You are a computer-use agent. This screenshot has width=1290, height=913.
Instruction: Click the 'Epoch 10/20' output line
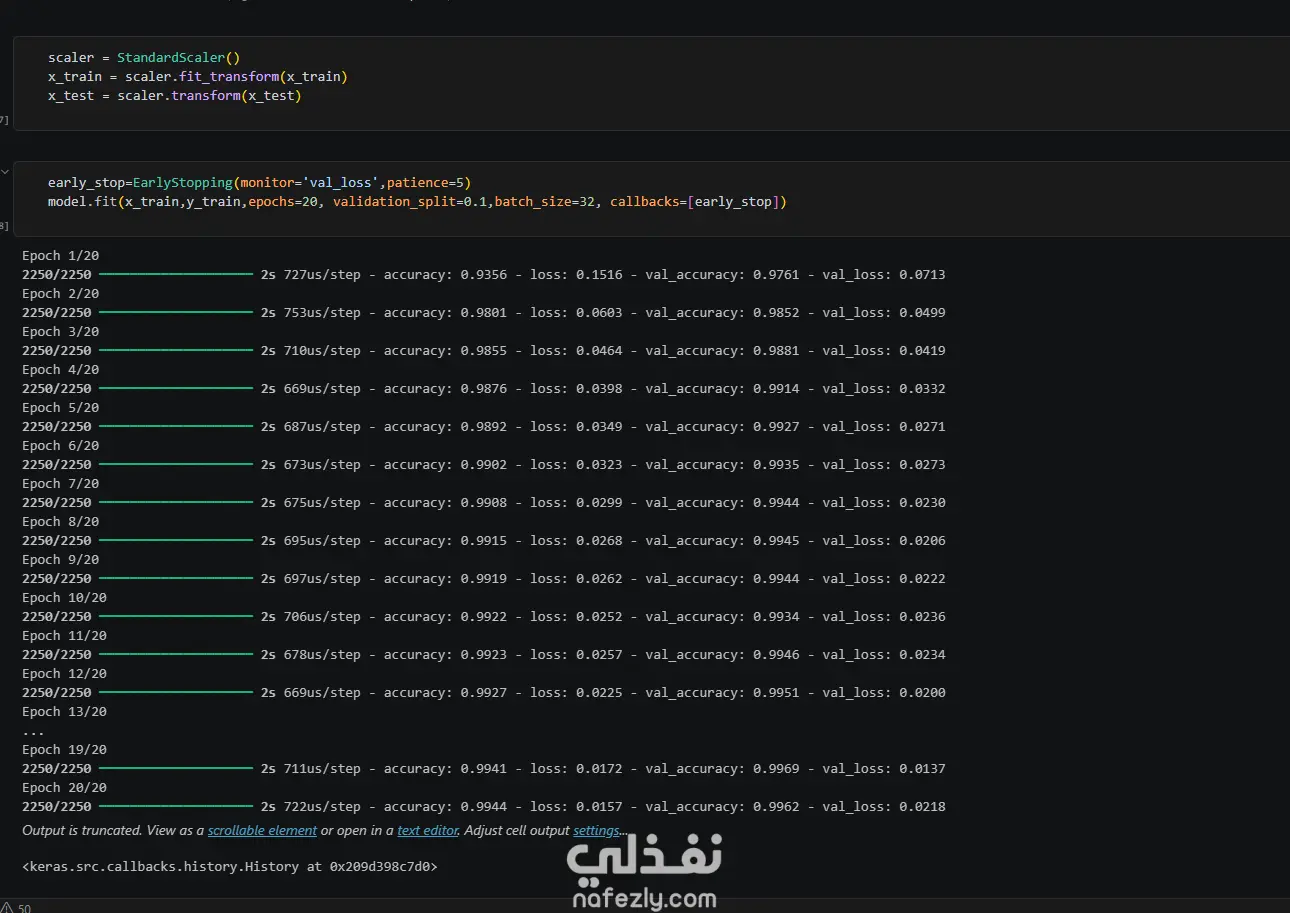click(x=64, y=598)
